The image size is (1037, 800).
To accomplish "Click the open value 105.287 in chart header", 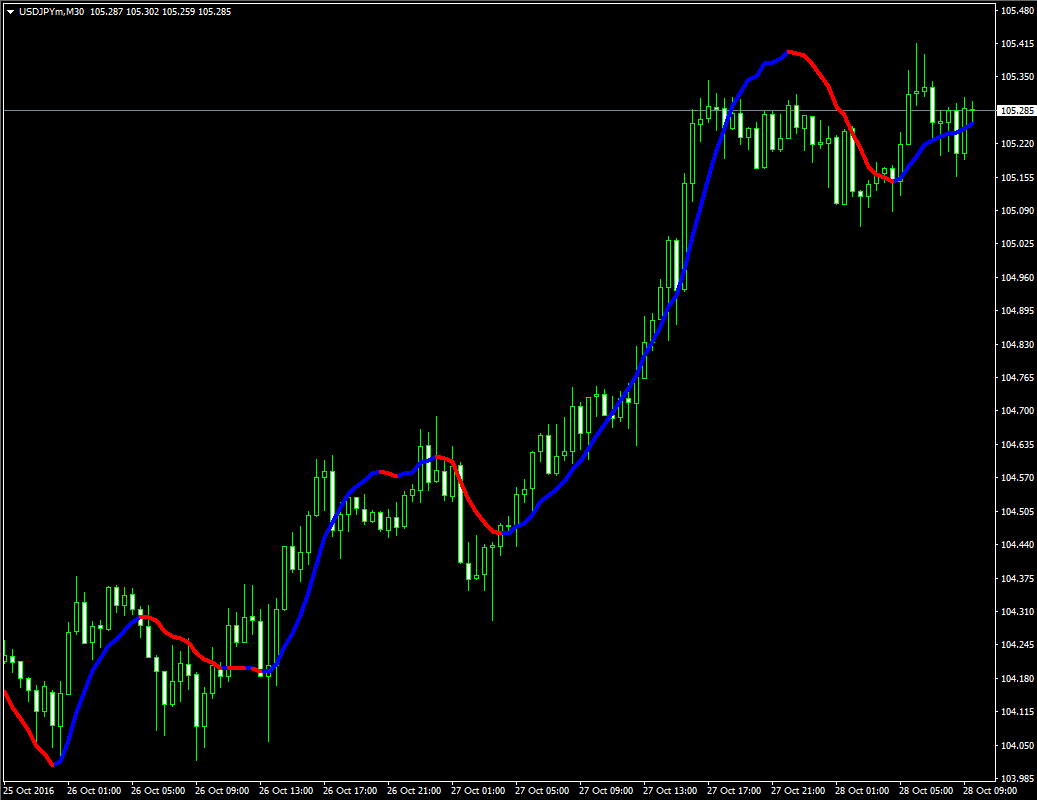I will pos(106,12).
